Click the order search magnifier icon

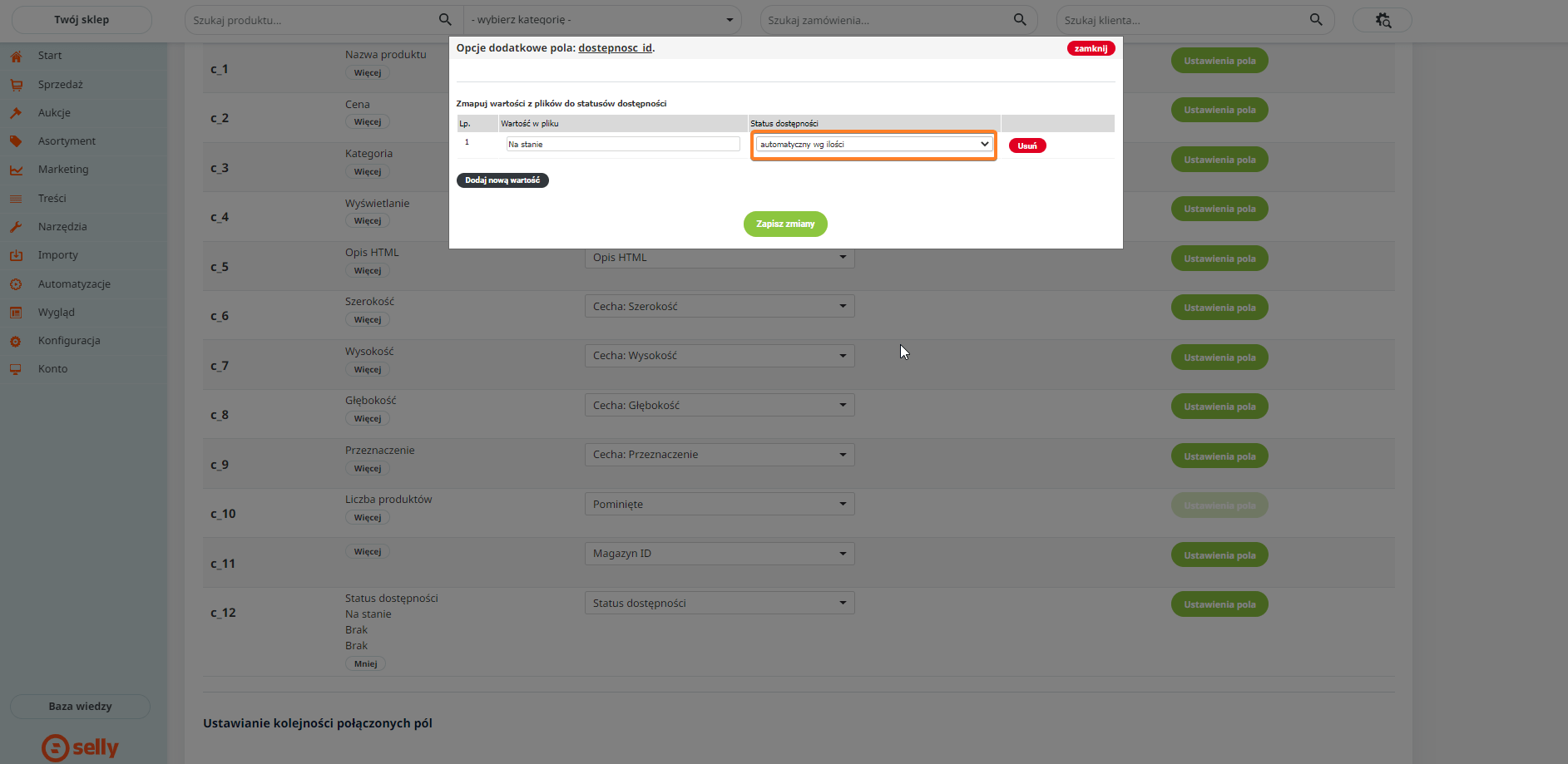1020,20
